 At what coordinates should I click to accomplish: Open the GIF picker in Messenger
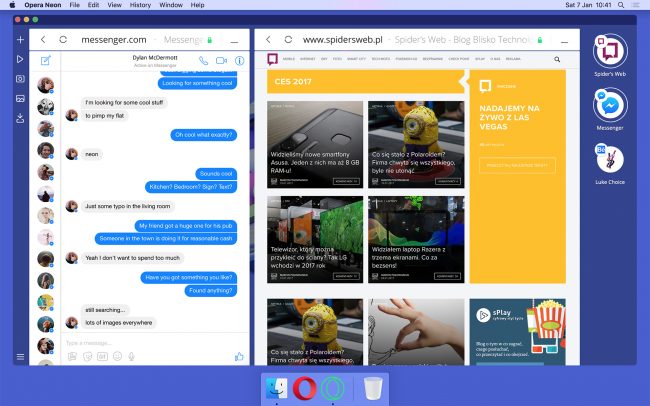pyautogui.click(x=102, y=356)
